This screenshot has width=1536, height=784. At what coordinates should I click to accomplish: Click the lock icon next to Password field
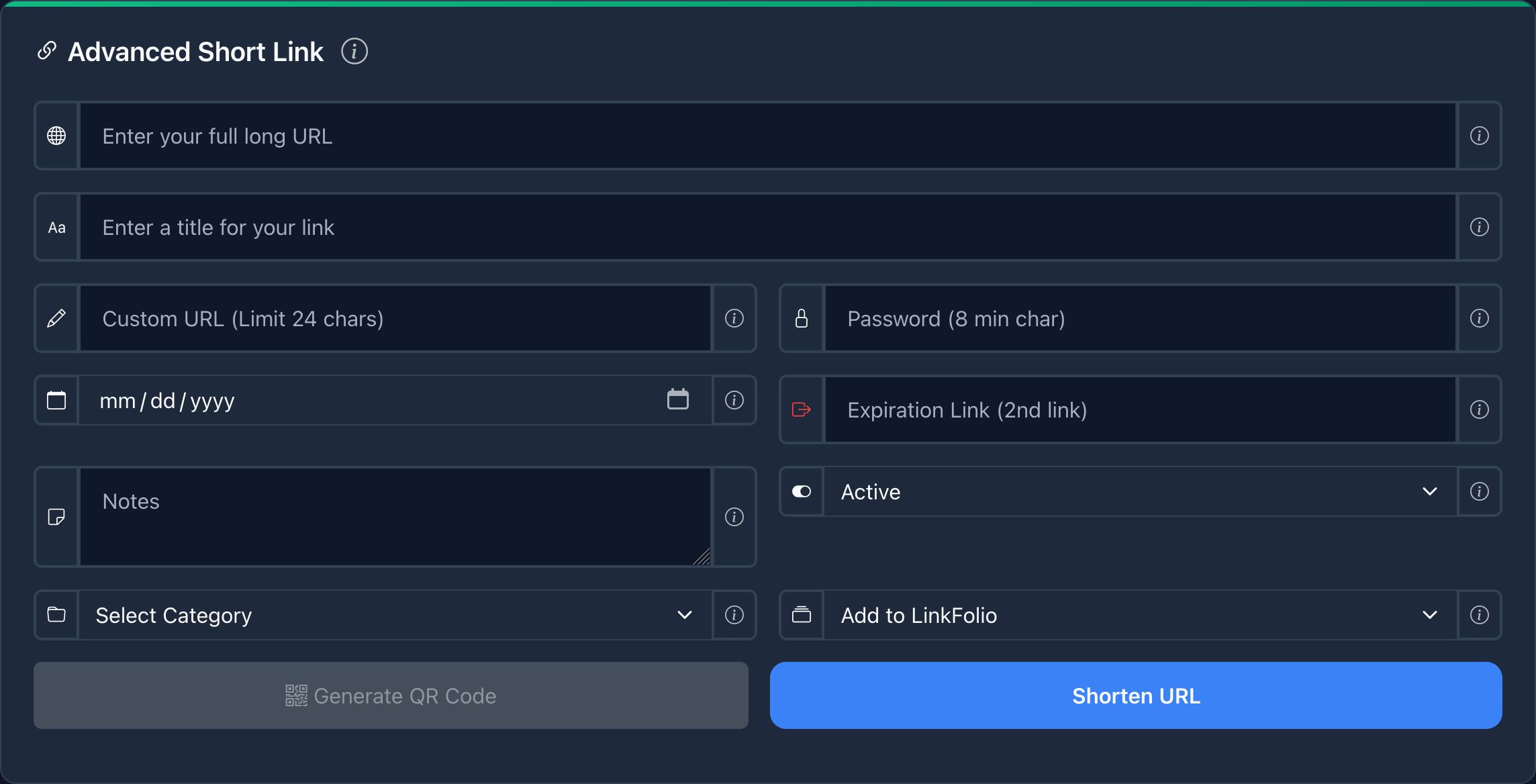[x=802, y=318]
